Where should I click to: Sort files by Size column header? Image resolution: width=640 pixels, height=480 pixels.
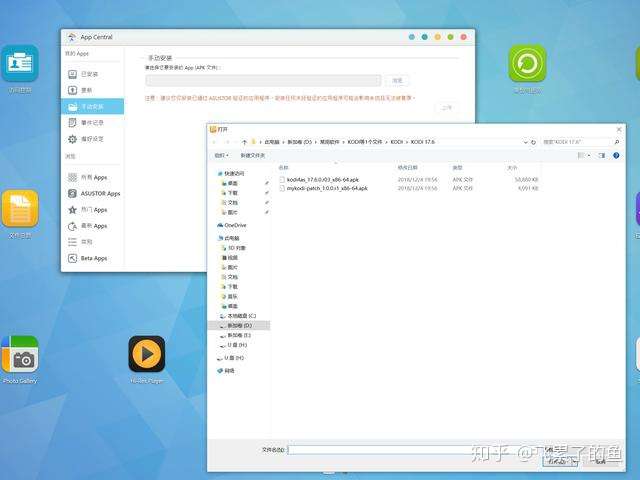tap(512, 168)
